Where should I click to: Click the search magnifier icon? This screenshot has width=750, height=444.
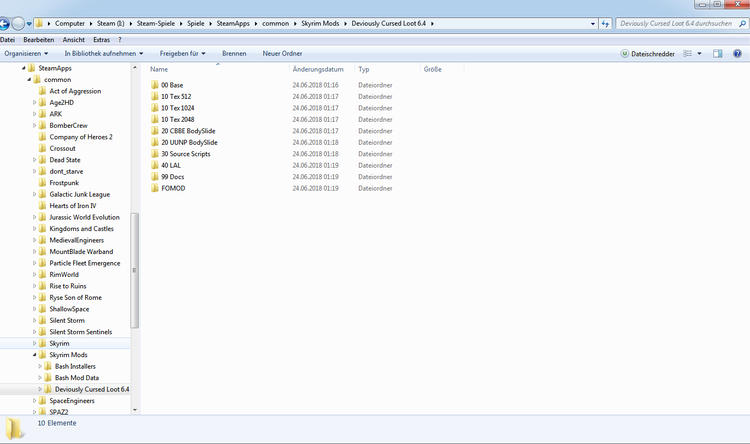tap(742, 23)
